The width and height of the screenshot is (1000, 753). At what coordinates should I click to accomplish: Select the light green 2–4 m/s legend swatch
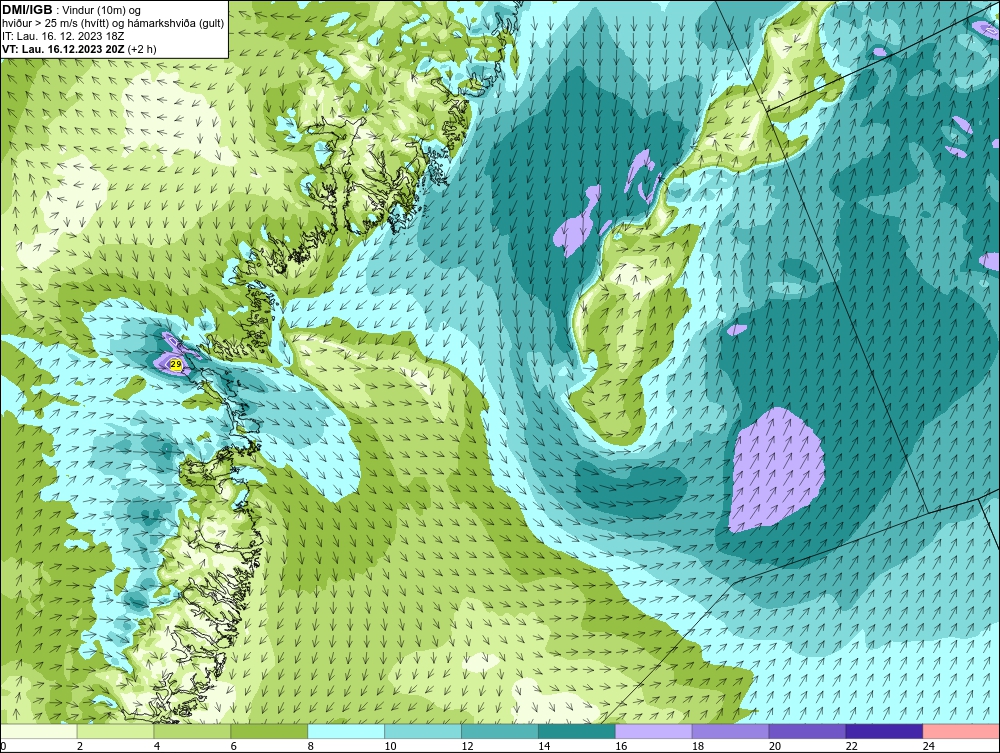[x=115, y=731]
